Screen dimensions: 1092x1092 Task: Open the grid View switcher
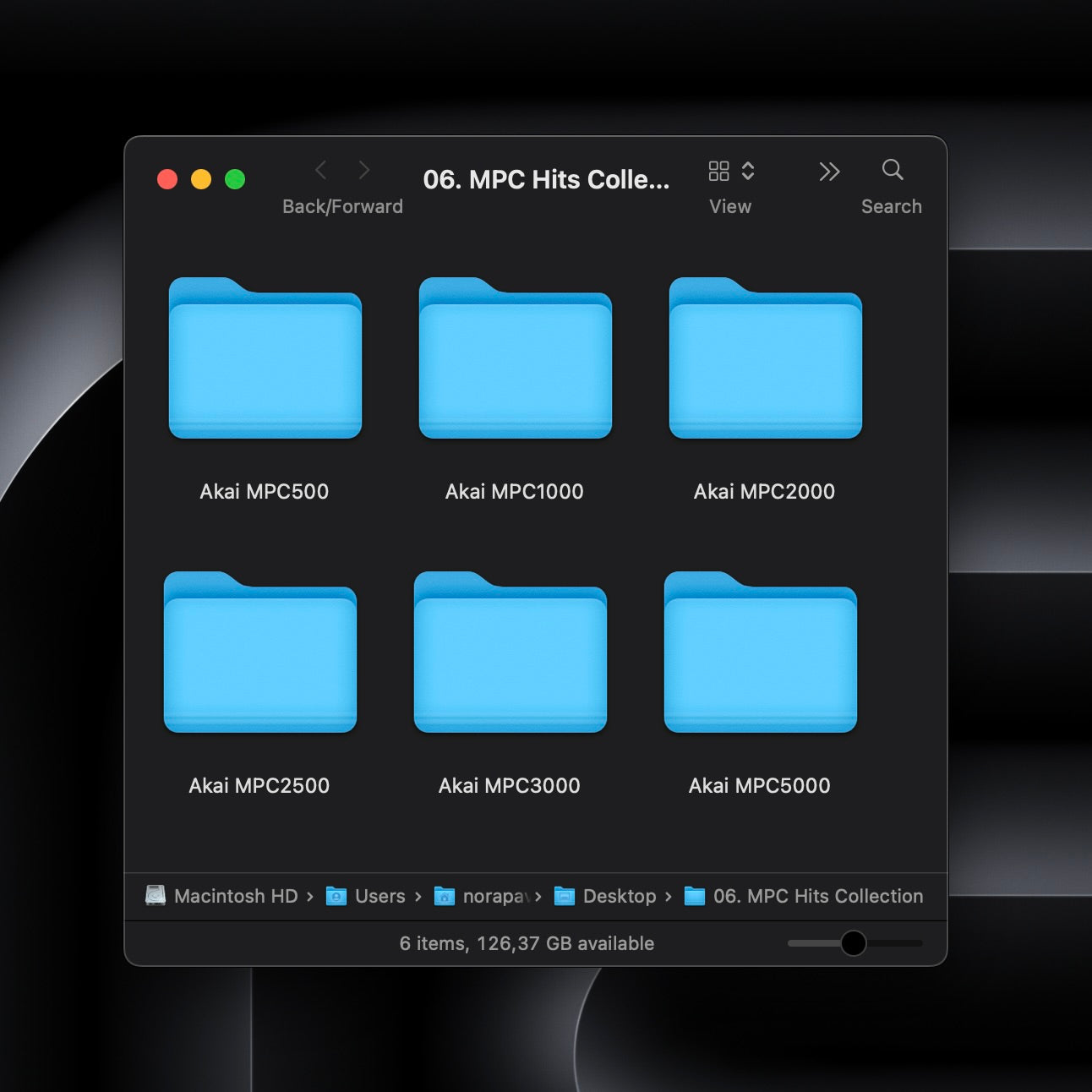(x=719, y=171)
